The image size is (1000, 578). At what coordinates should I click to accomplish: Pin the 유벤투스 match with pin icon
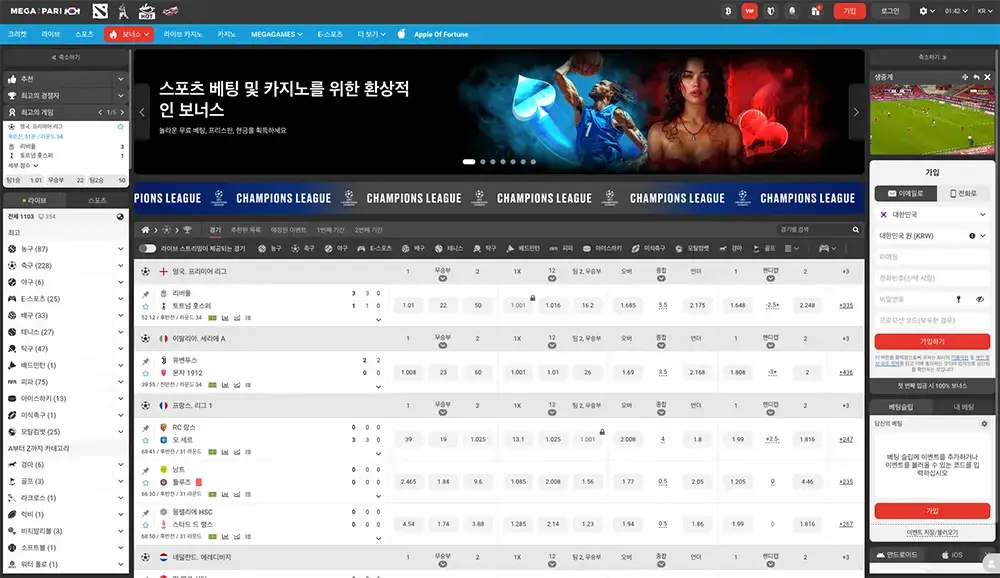(x=145, y=361)
